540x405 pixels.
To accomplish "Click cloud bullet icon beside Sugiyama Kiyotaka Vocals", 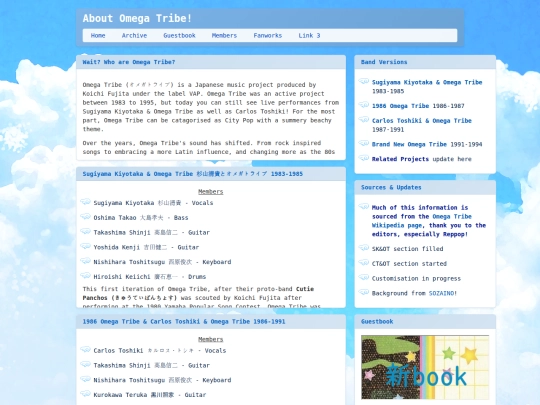I will tap(85, 202).
